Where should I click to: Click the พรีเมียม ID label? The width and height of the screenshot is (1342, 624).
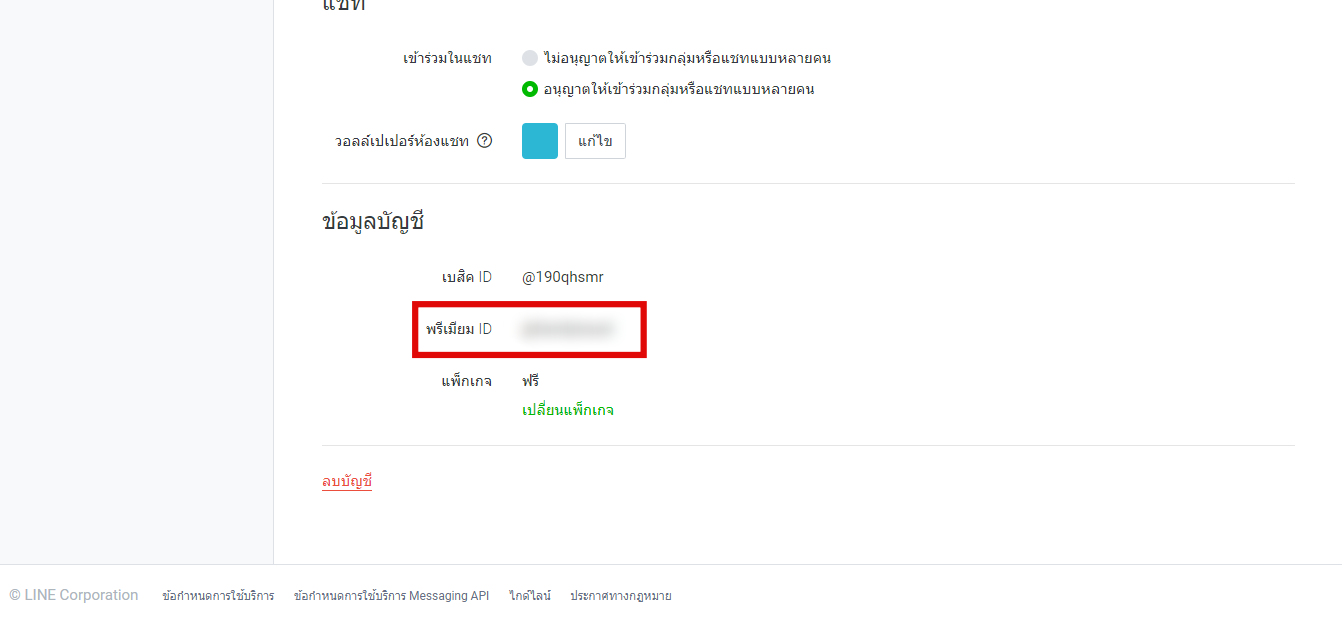click(x=459, y=328)
